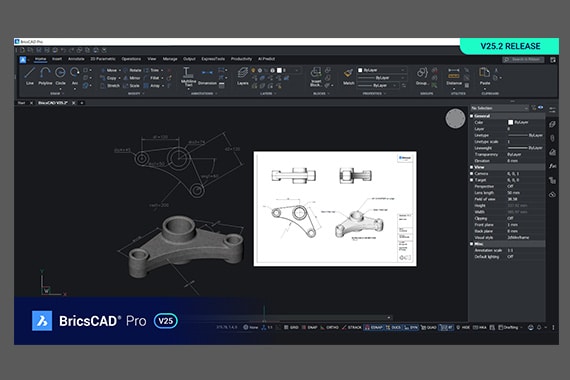Viewport: 570px width, 380px height.
Task: Click the LookFrom view navigation circle
Action: pyautogui.click(x=455, y=119)
